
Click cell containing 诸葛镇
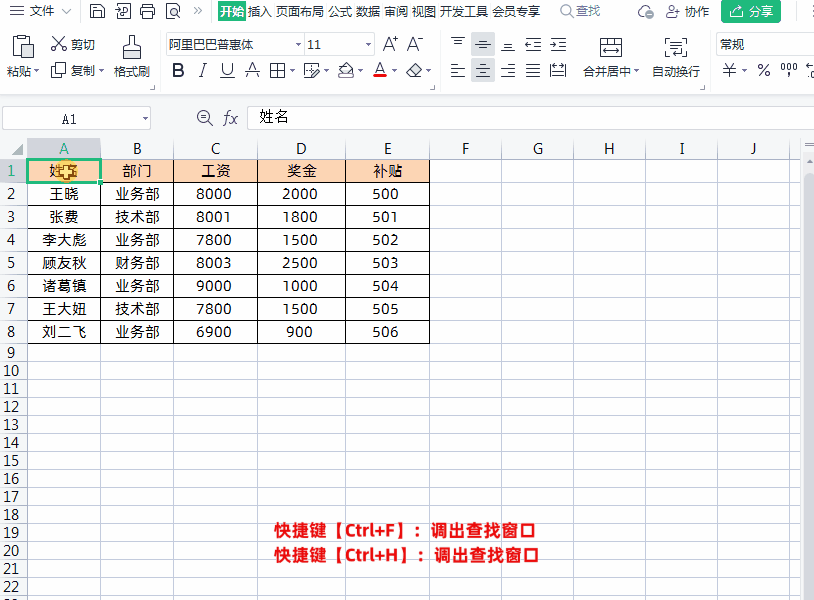64,286
